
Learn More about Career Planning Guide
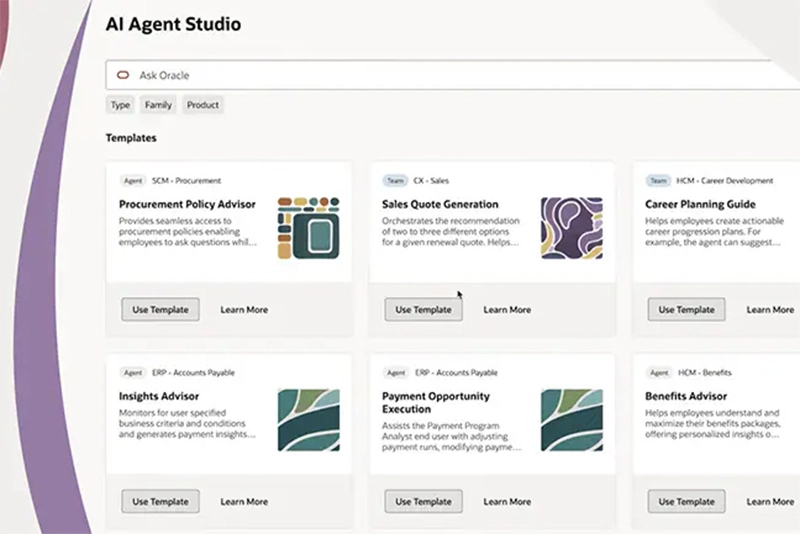770,310
